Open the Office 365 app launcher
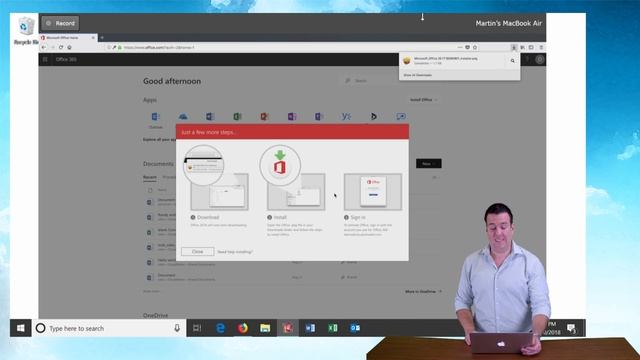Image resolution: width=640 pixels, height=360 pixels. [45, 60]
